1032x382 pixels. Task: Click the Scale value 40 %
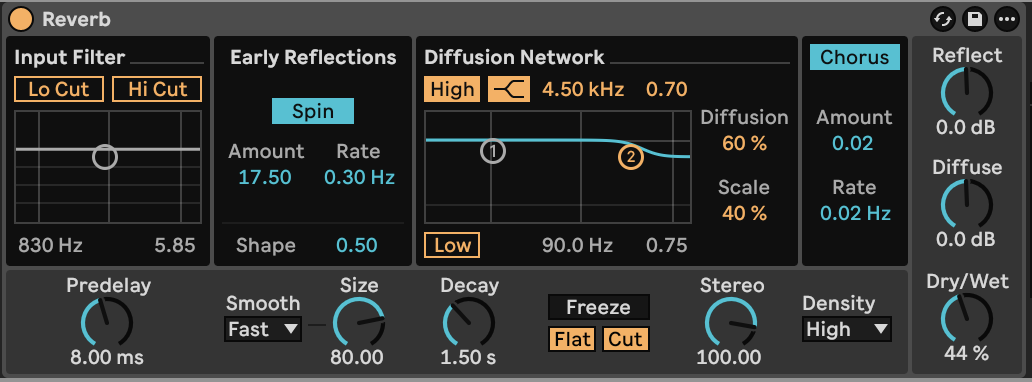[x=744, y=213]
